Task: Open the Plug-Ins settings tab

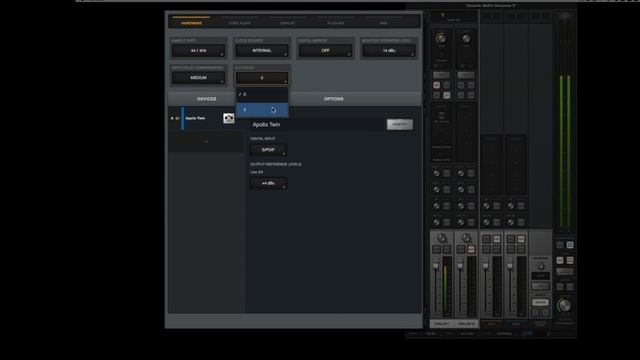Action: (336, 23)
